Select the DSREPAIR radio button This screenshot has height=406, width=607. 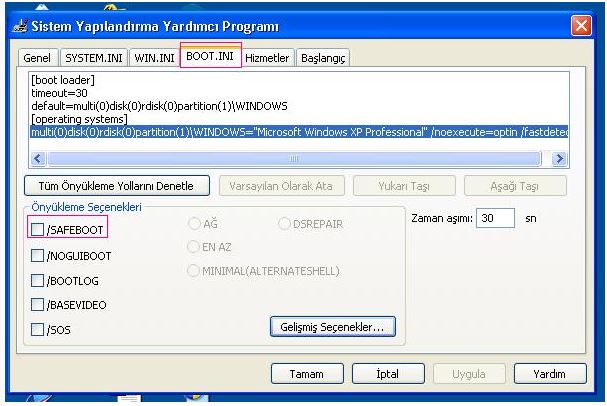pyautogui.click(x=284, y=223)
